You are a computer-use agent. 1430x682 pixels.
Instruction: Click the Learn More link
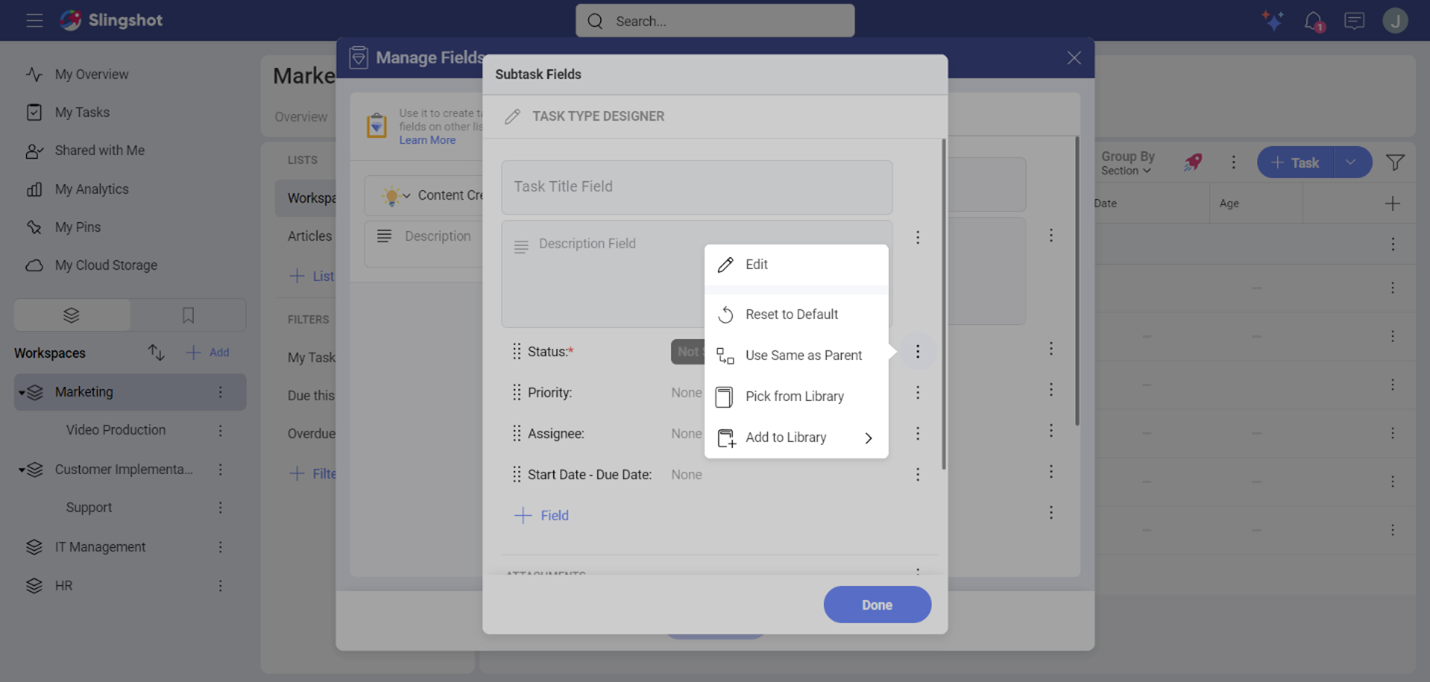click(x=427, y=140)
